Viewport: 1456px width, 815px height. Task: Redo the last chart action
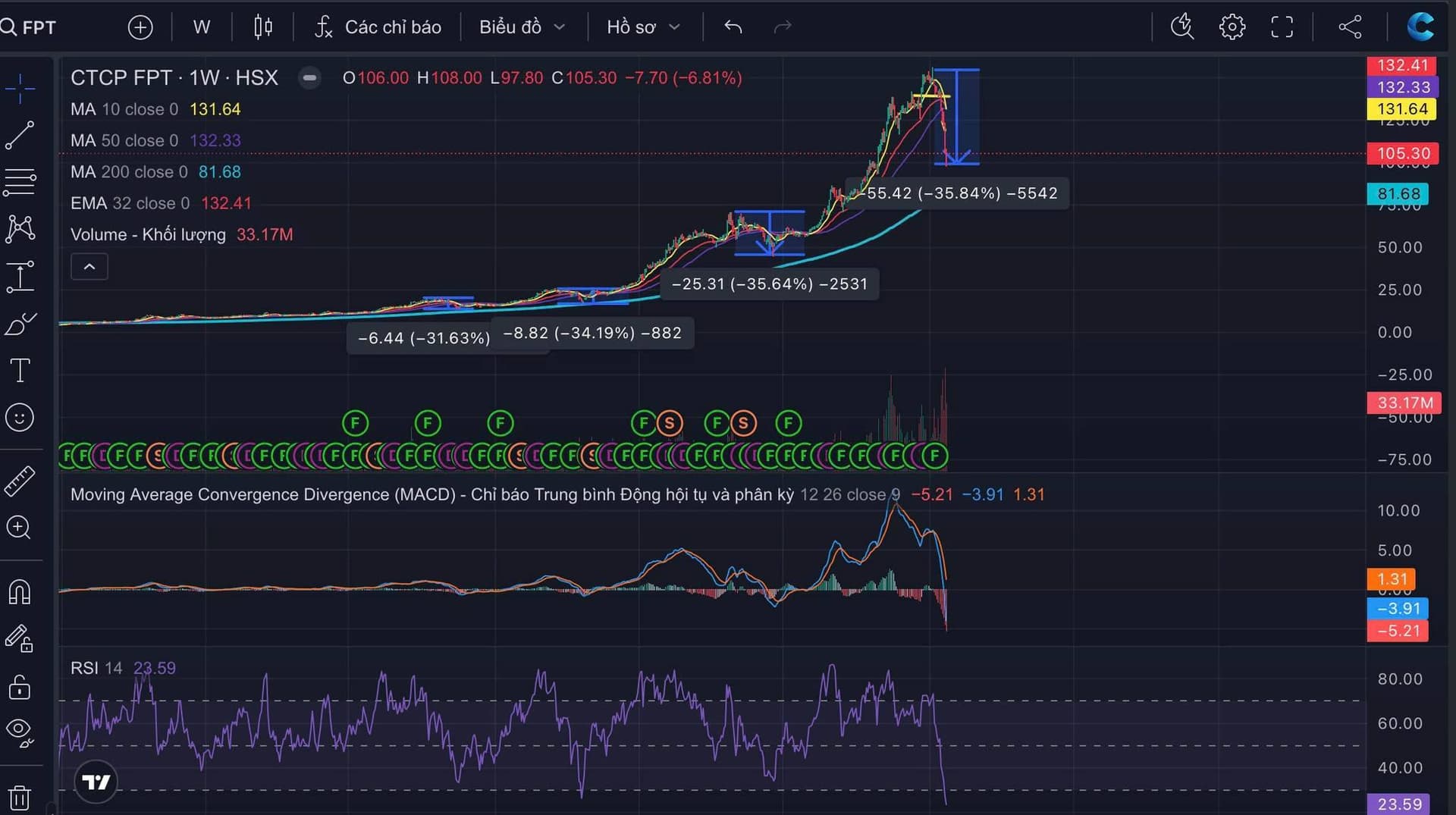coord(783,27)
